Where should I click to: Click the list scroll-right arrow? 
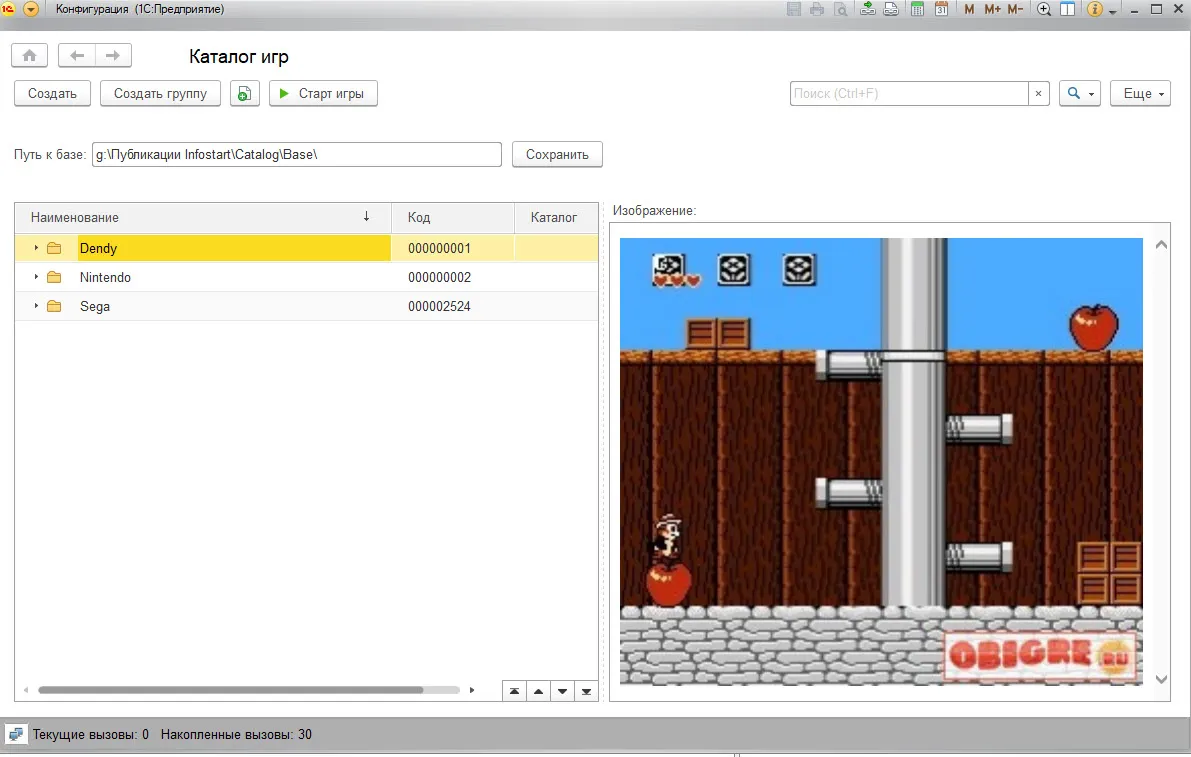[x=472, y=690]
